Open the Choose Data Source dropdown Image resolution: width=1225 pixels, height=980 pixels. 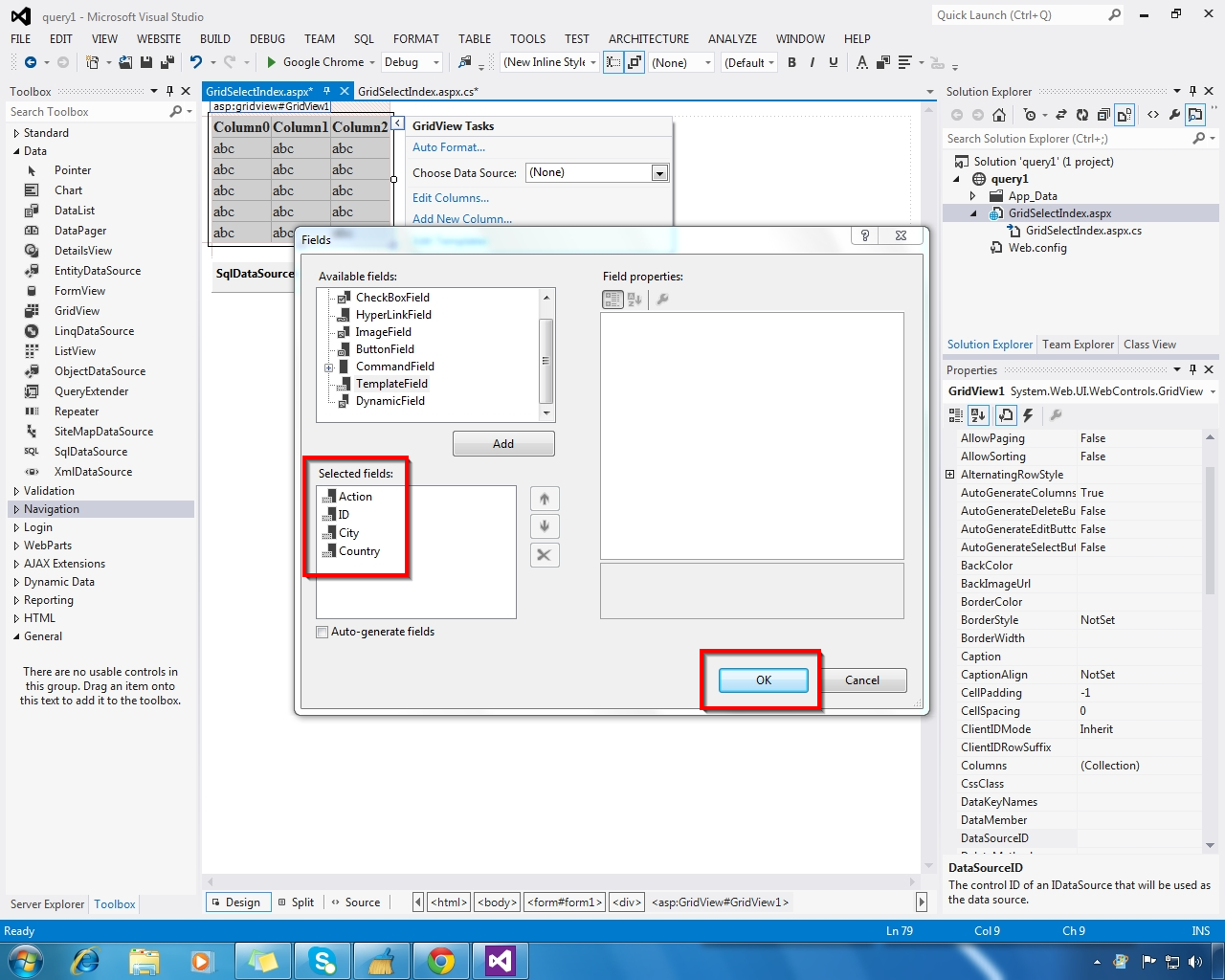click(x=659, y=172)
